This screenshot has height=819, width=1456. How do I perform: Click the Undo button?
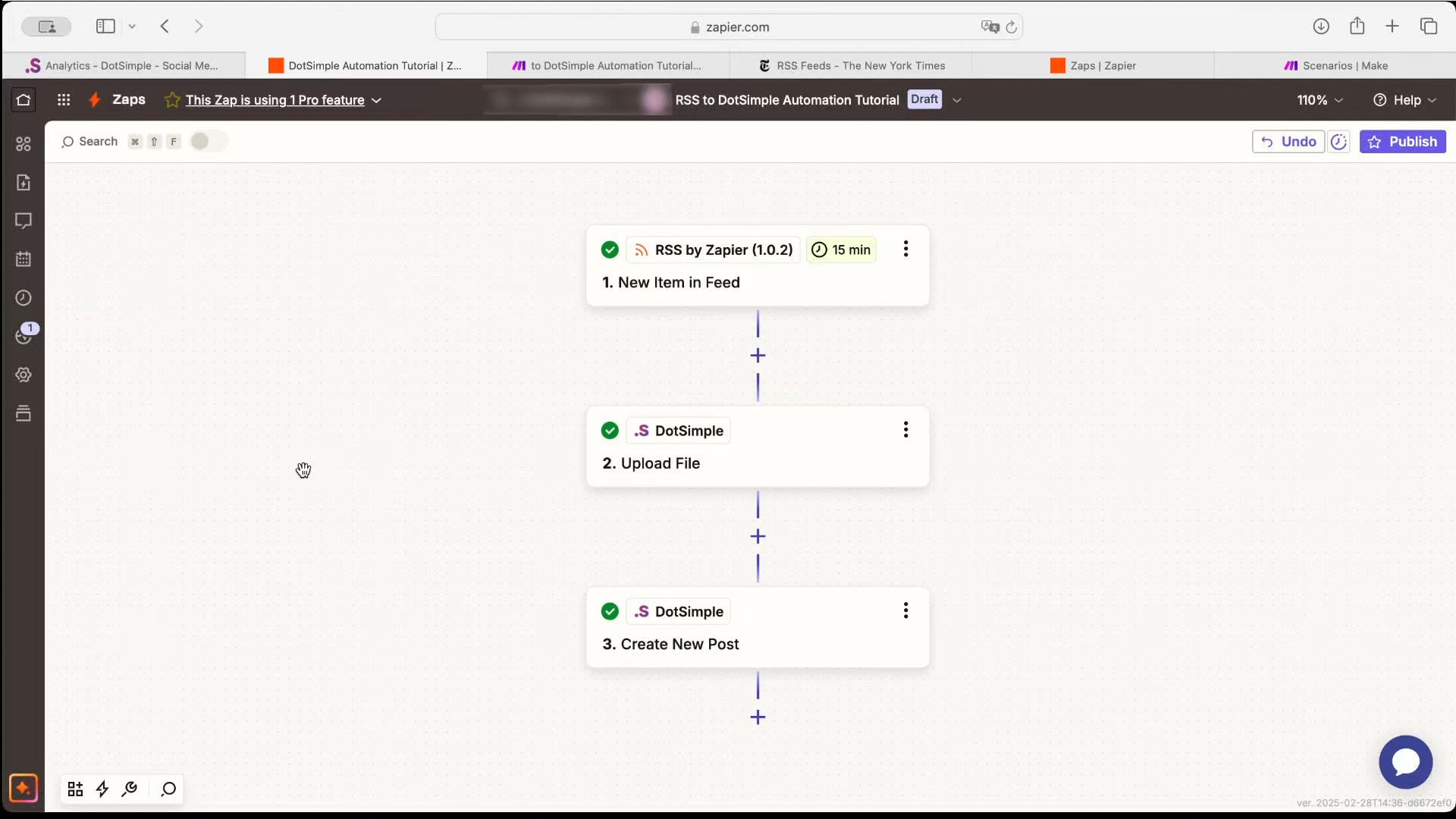pyautogui.click(x=1288, y=142)
